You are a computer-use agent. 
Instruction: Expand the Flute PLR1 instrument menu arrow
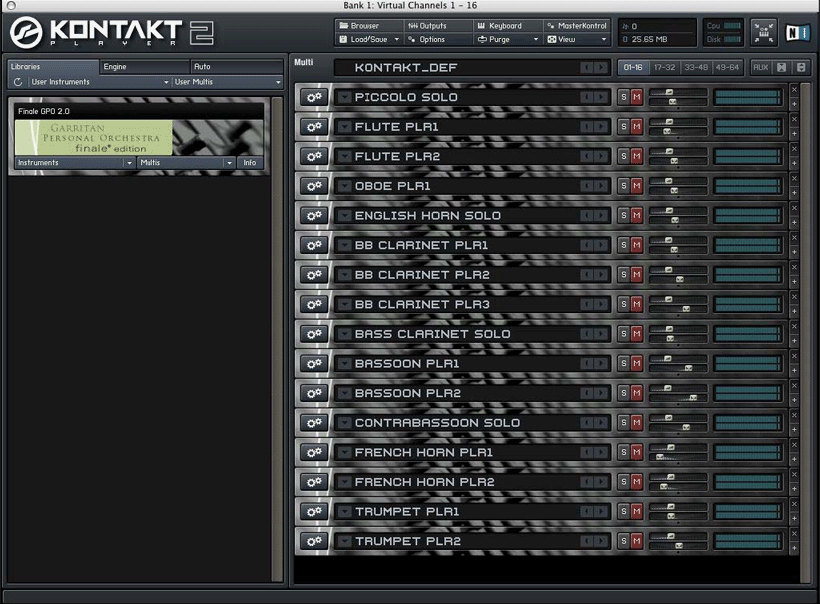click(x=344, y=127)
